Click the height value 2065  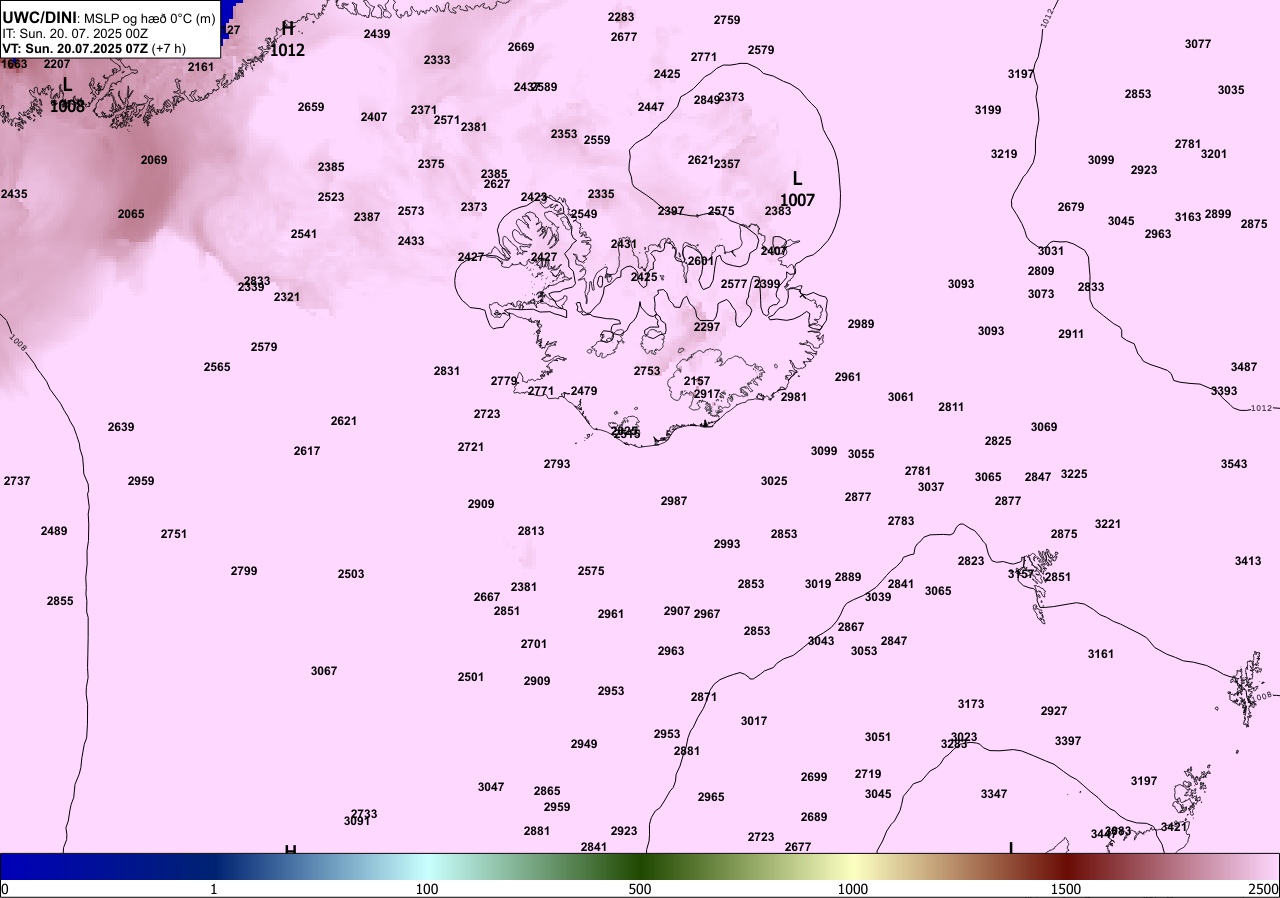pyautogui.click(x=131, y=214)
